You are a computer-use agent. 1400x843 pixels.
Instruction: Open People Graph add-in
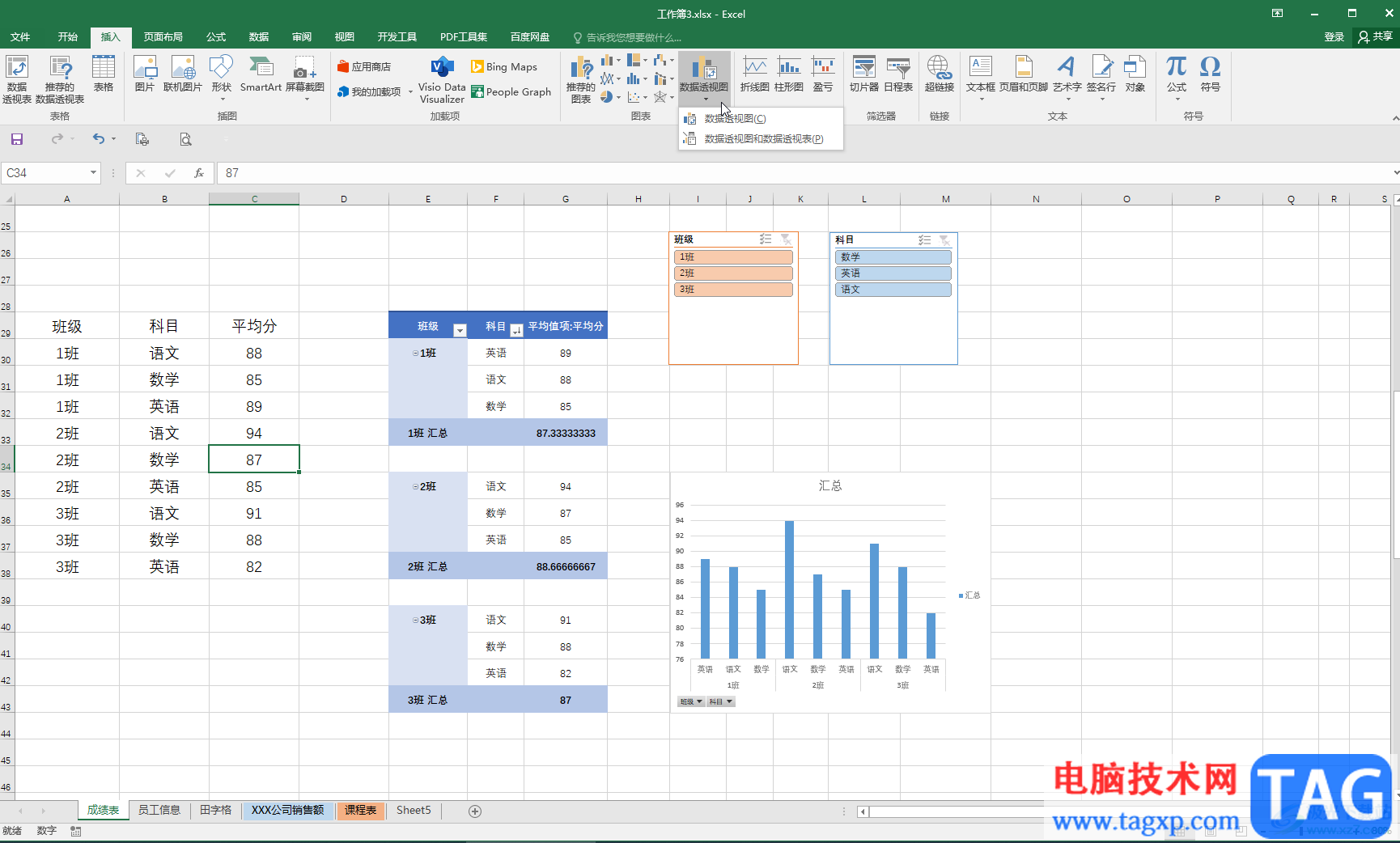[511, 91]
